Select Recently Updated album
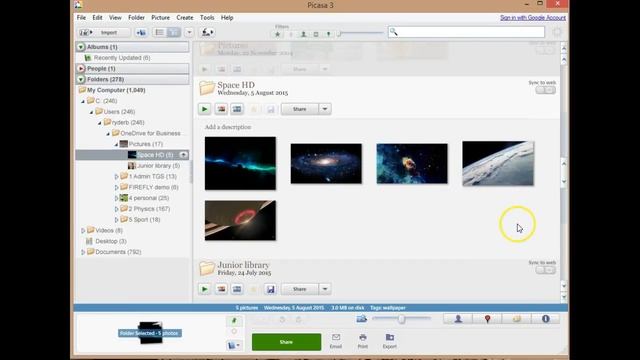The width and height of the screenshot is (640, 360). point(122,58)
